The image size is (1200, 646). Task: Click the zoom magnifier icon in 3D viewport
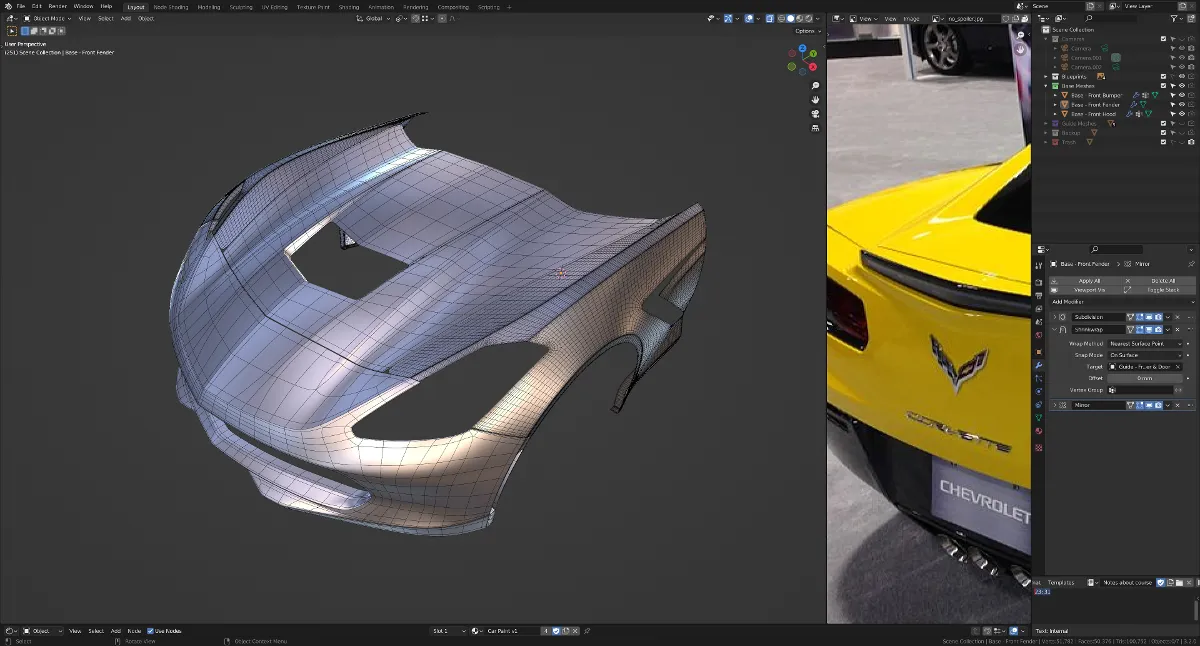coord(816,86)
